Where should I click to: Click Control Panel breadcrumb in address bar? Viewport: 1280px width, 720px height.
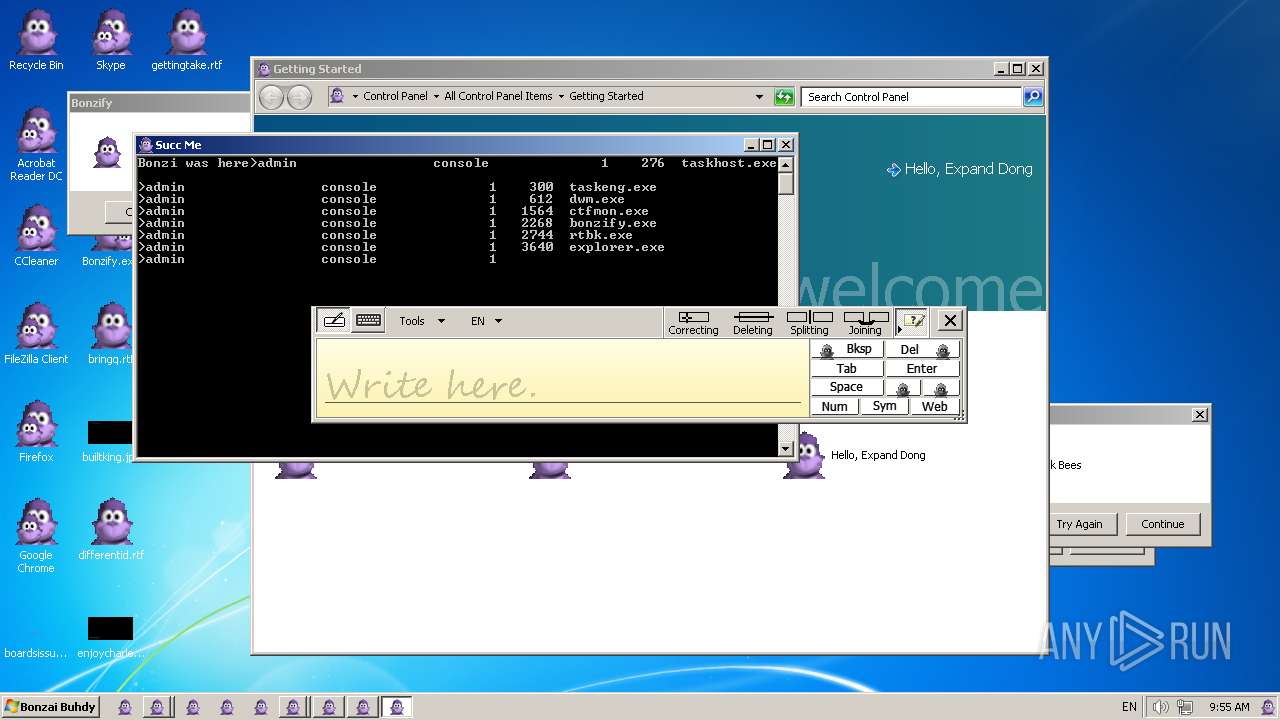pos(395,96)
